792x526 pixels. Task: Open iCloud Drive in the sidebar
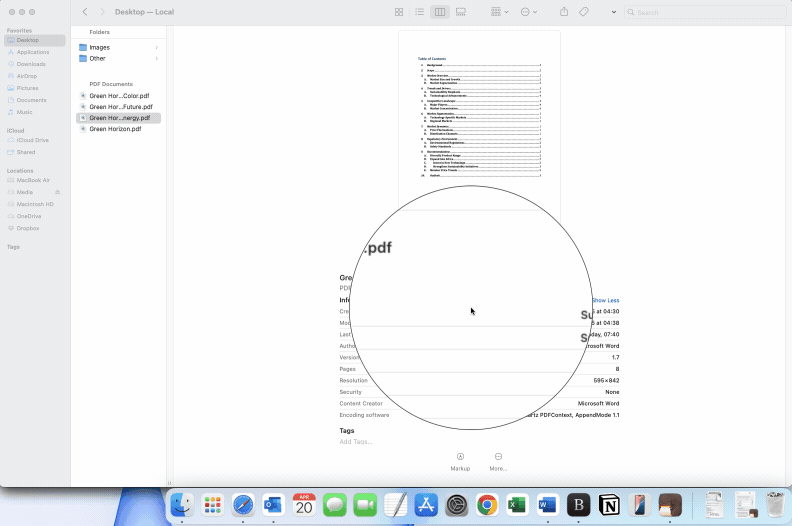coord(34,140)
